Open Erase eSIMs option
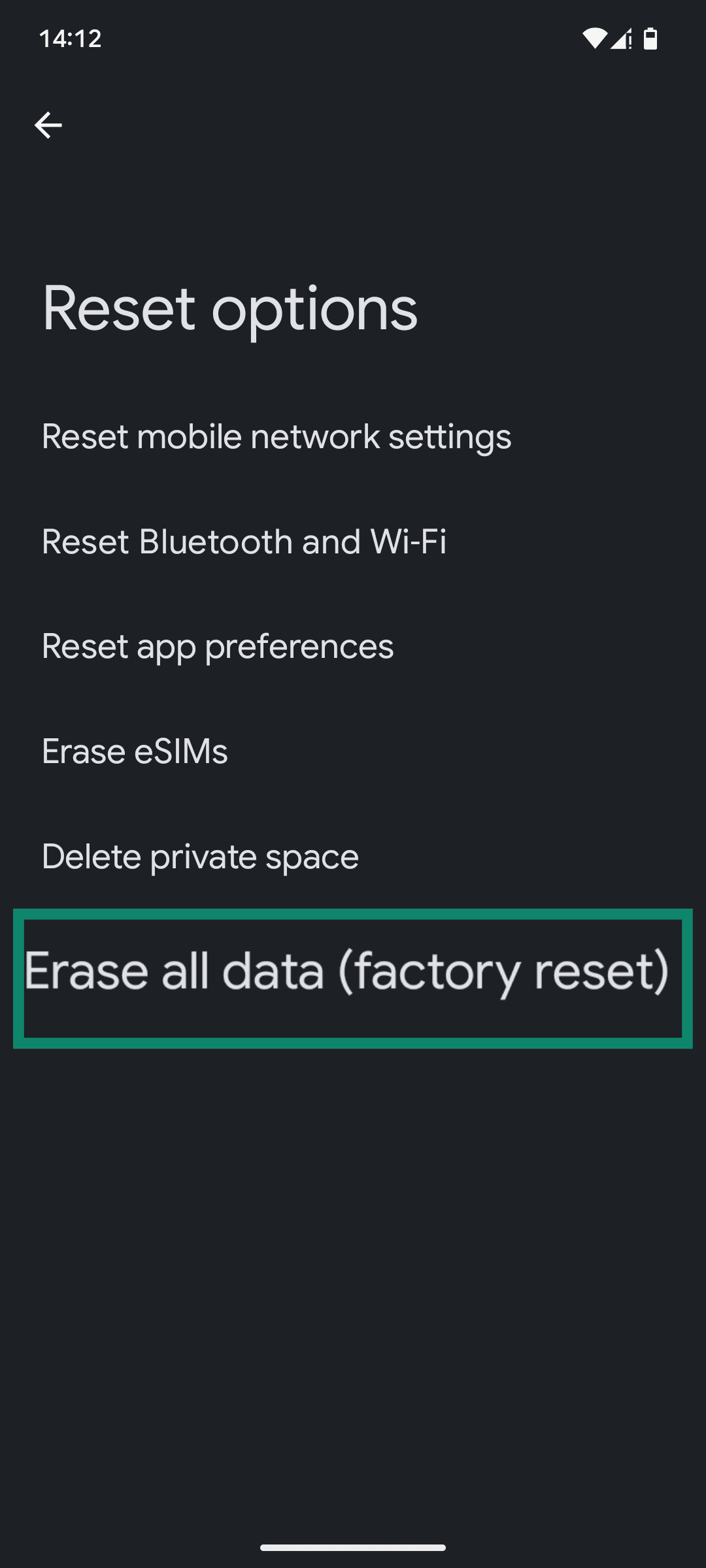706x1568 pixels. click(134, 751)
